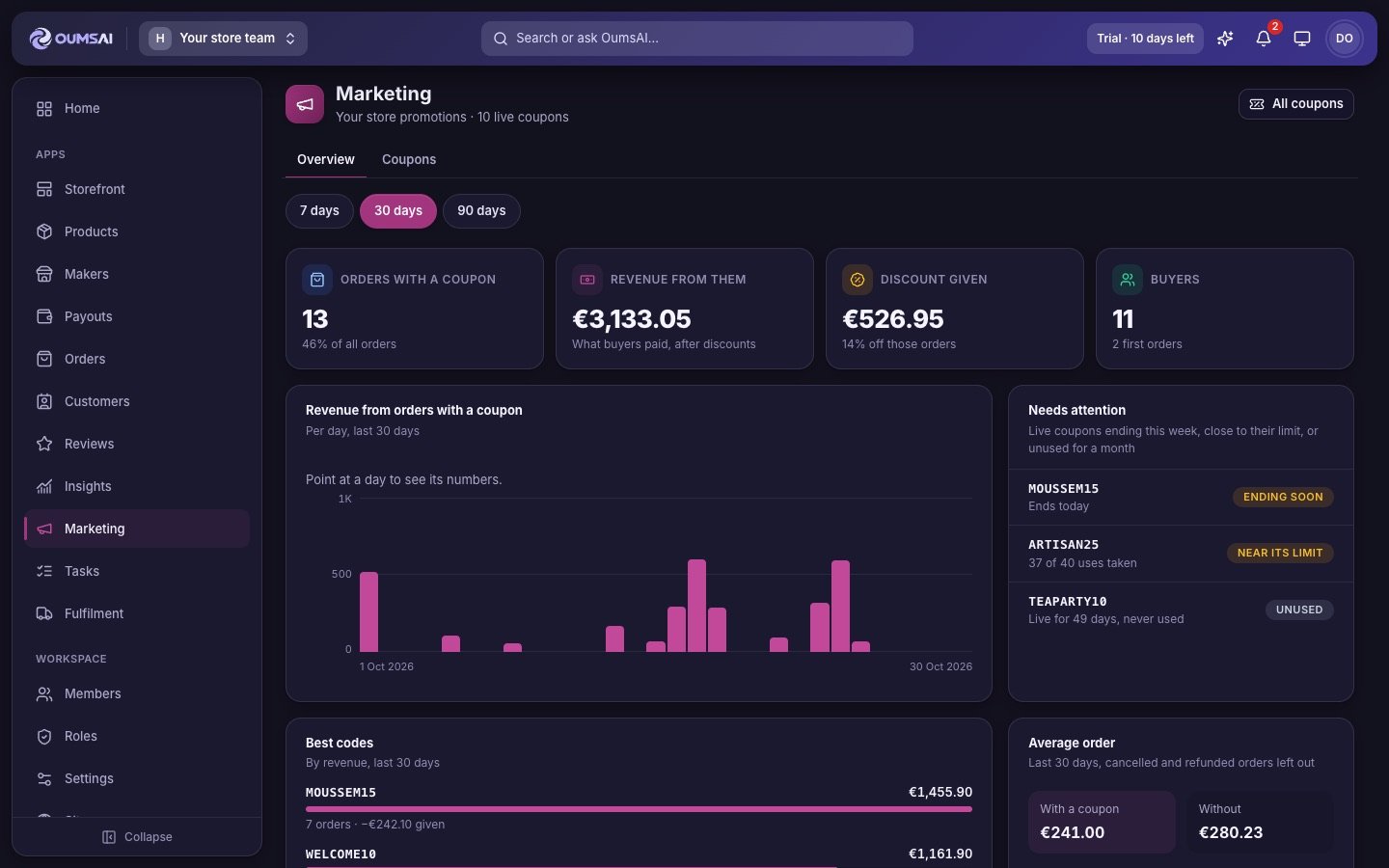Switch to the Overview tab
1389x868 pixels.
[326, 160]
